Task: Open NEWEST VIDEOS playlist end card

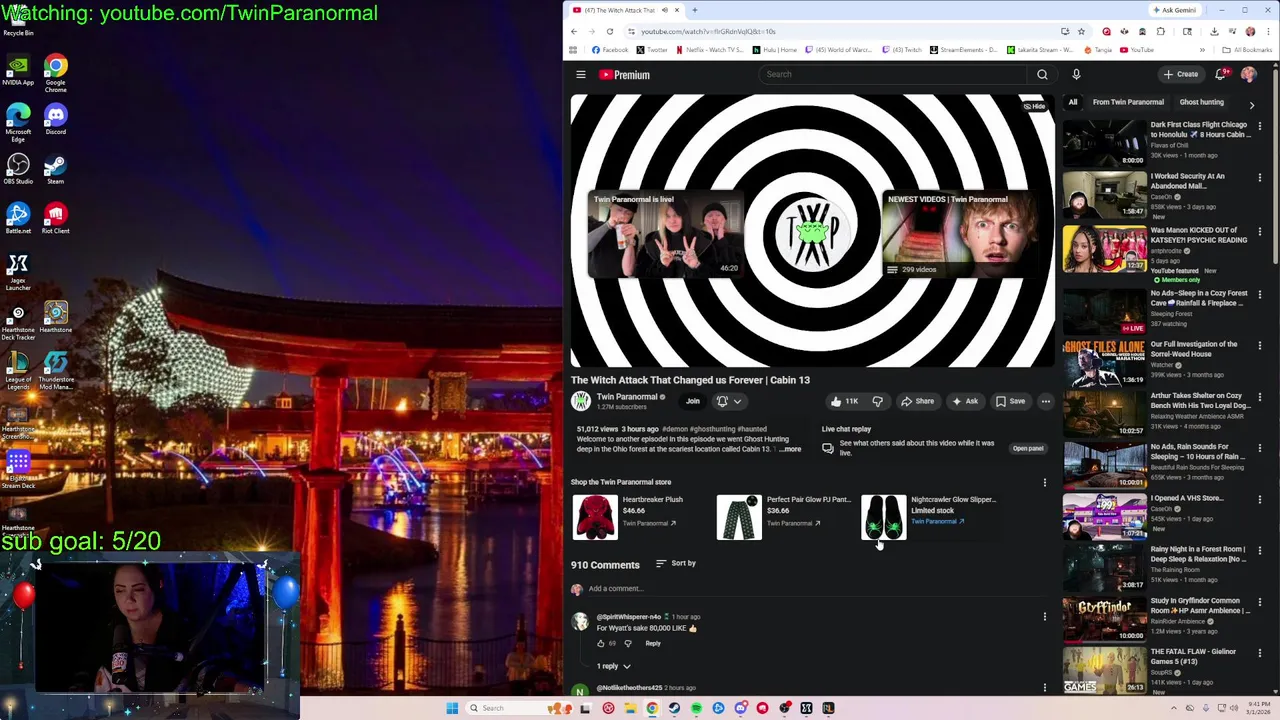Action: point(960,234)
